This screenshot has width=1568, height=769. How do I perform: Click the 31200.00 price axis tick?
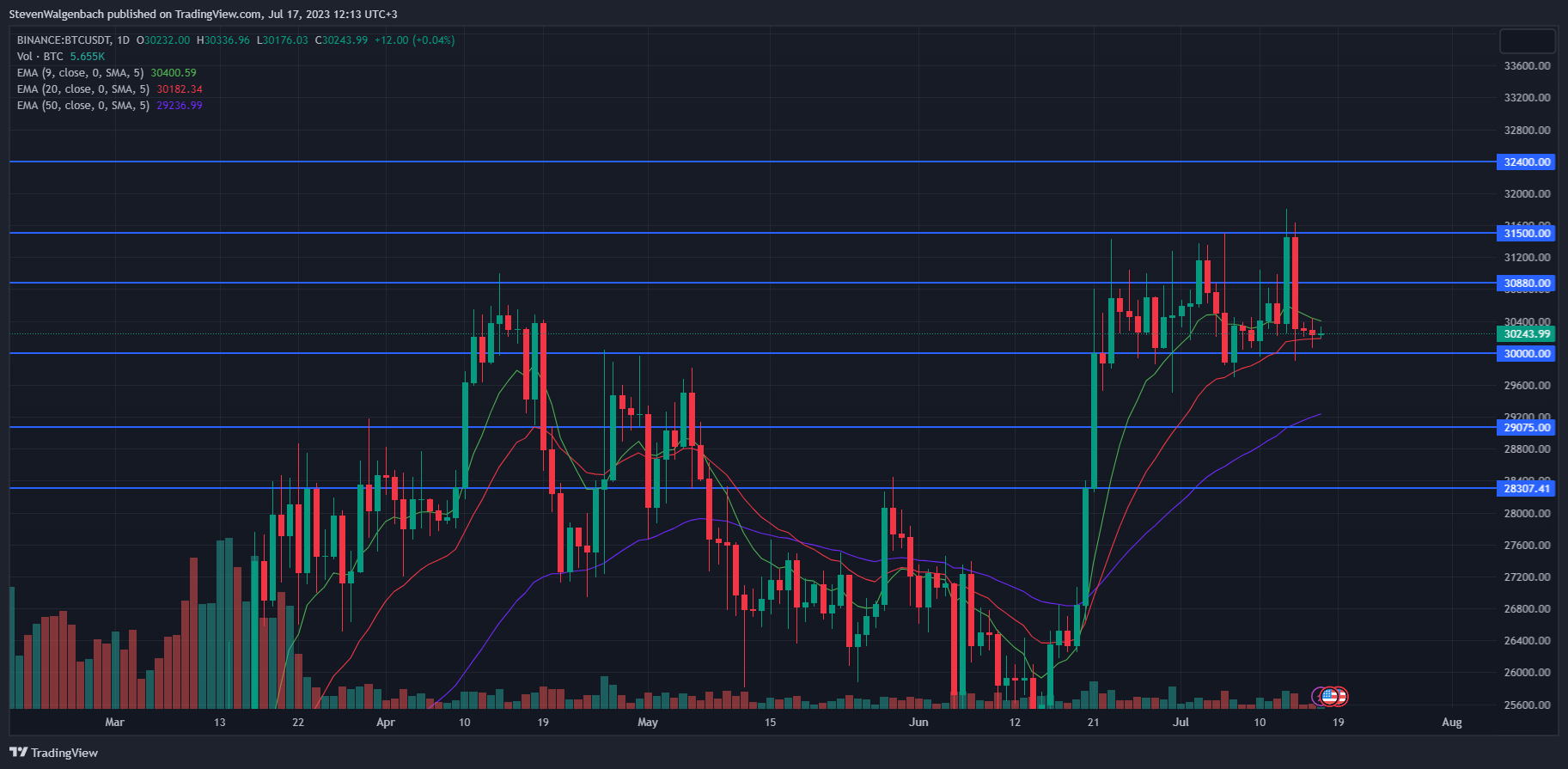[1528, 258]
